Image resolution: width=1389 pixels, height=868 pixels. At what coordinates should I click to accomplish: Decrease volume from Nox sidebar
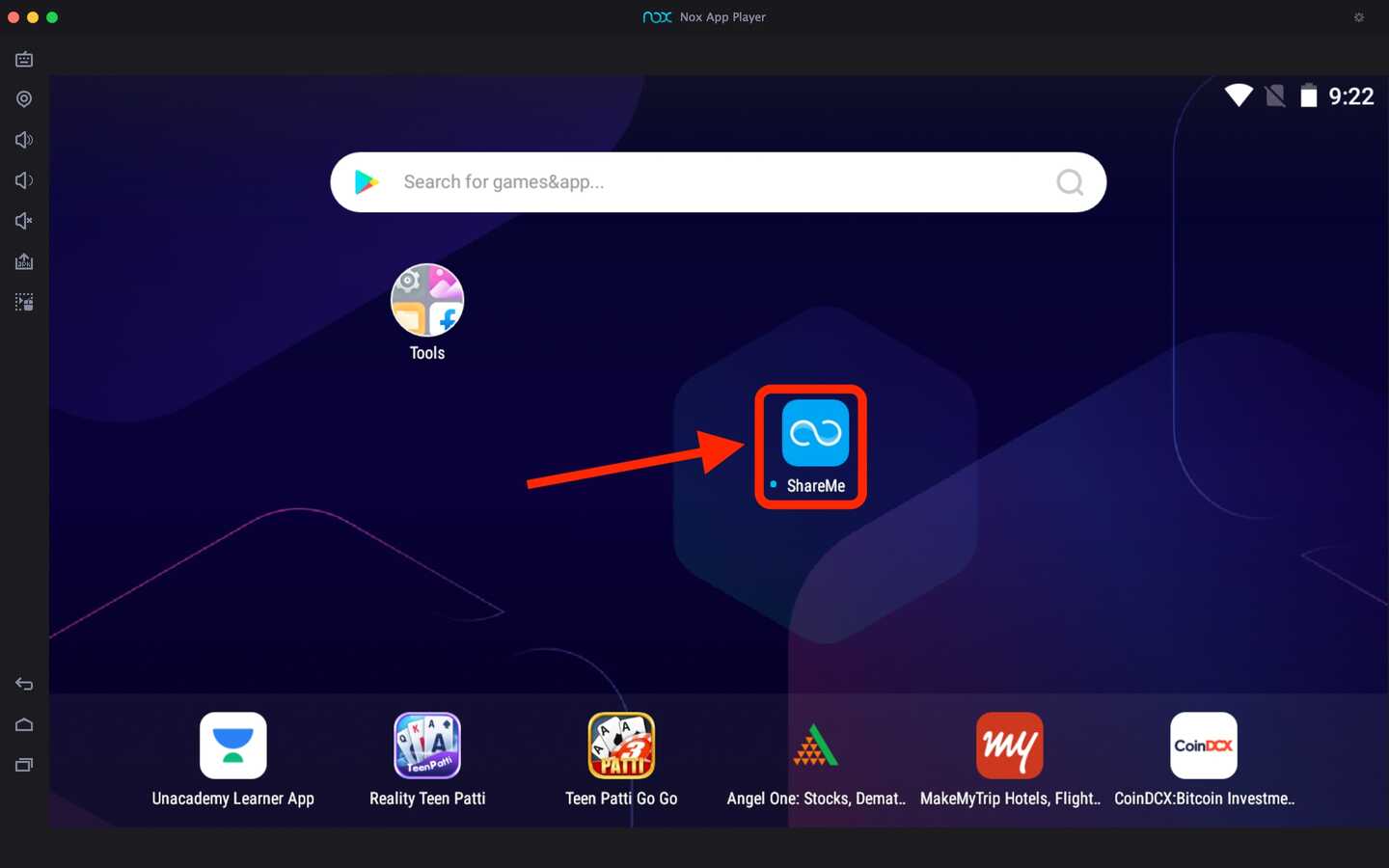[24, 180]
